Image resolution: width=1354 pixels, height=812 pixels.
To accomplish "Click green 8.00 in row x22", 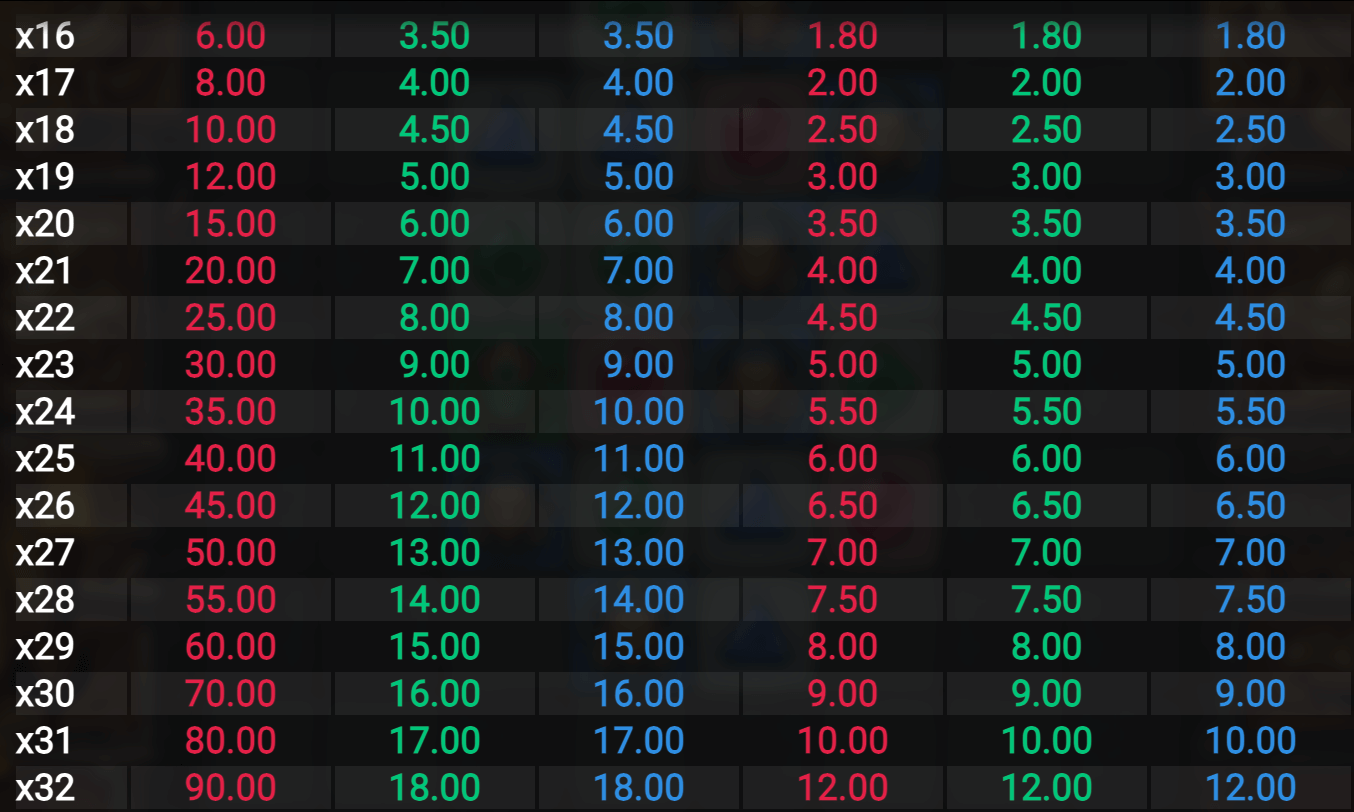I will tap(435, 318).
